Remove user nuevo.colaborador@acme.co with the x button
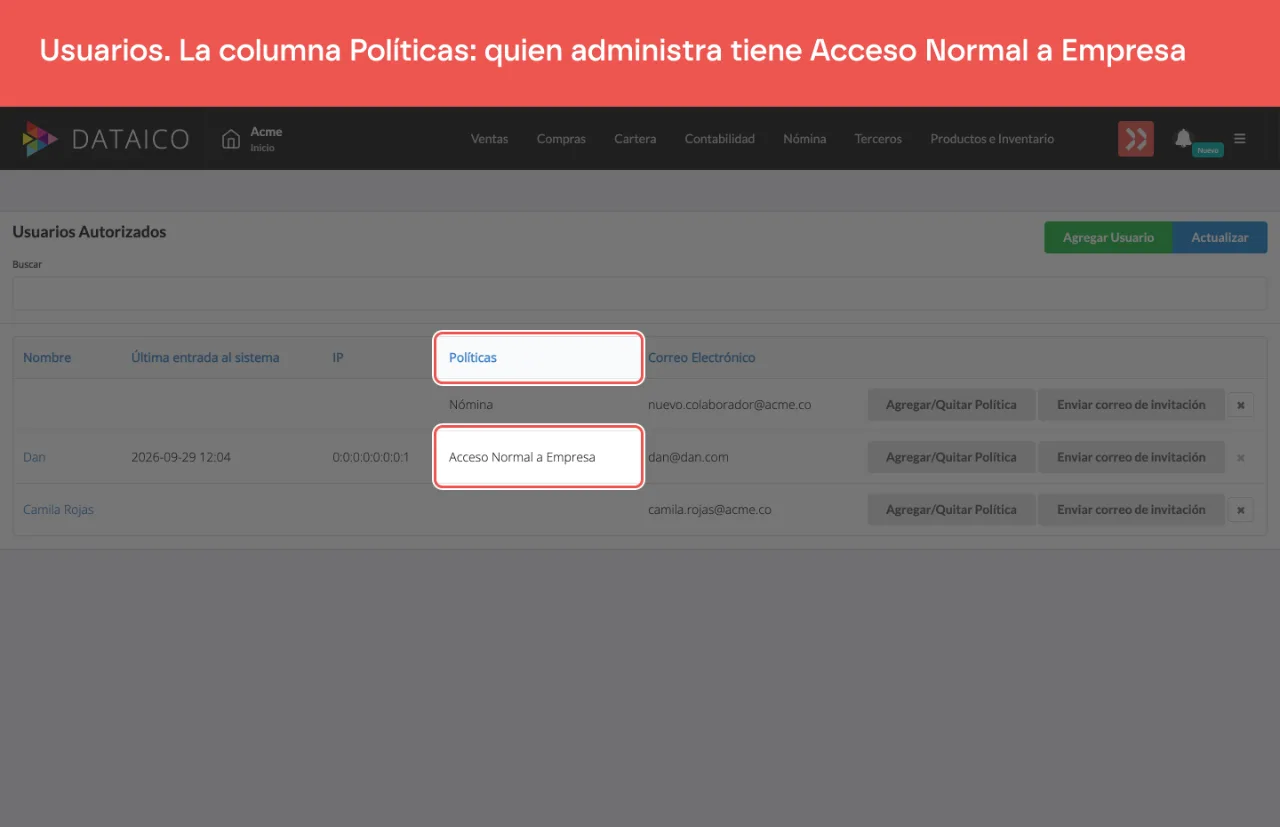This screenshot has height=827, width=1280. point(1240,405)
